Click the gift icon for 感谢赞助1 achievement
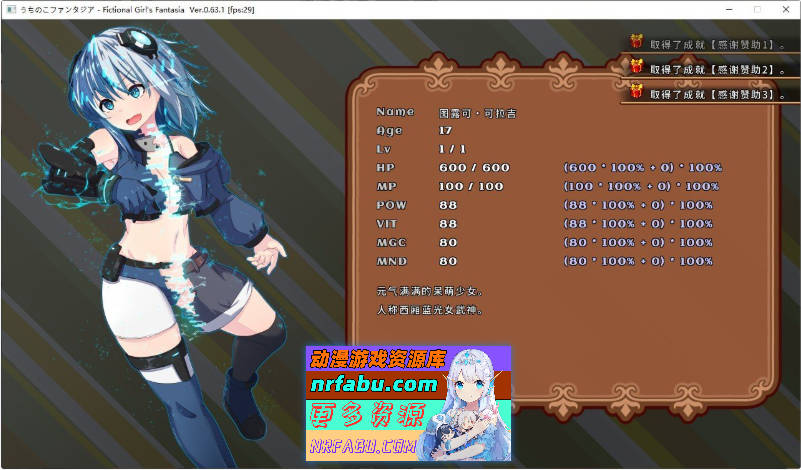The width and height of the screenshot is (801, 470). (635, 42)
